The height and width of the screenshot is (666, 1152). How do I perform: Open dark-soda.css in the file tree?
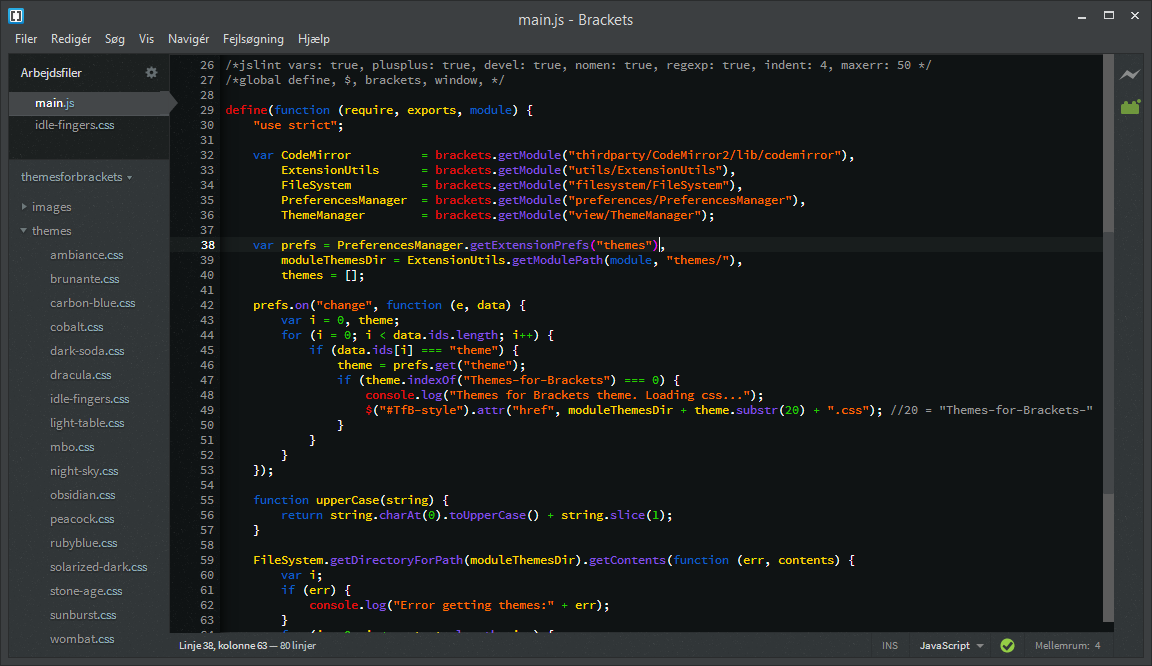[87, 351]
